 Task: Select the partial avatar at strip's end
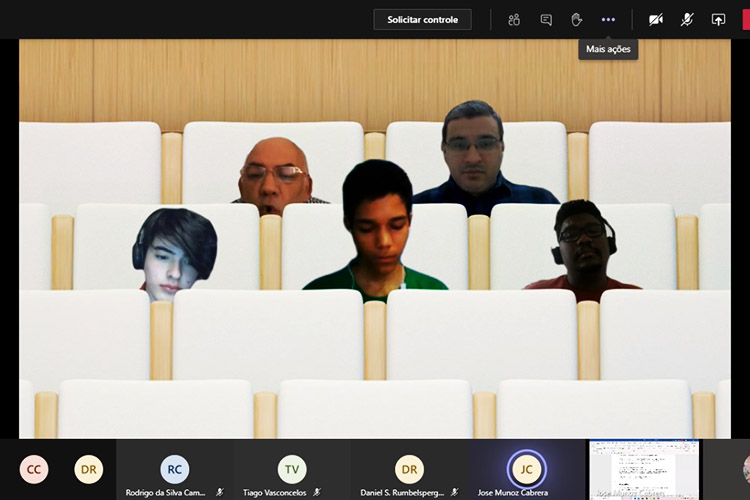[746, 469]
